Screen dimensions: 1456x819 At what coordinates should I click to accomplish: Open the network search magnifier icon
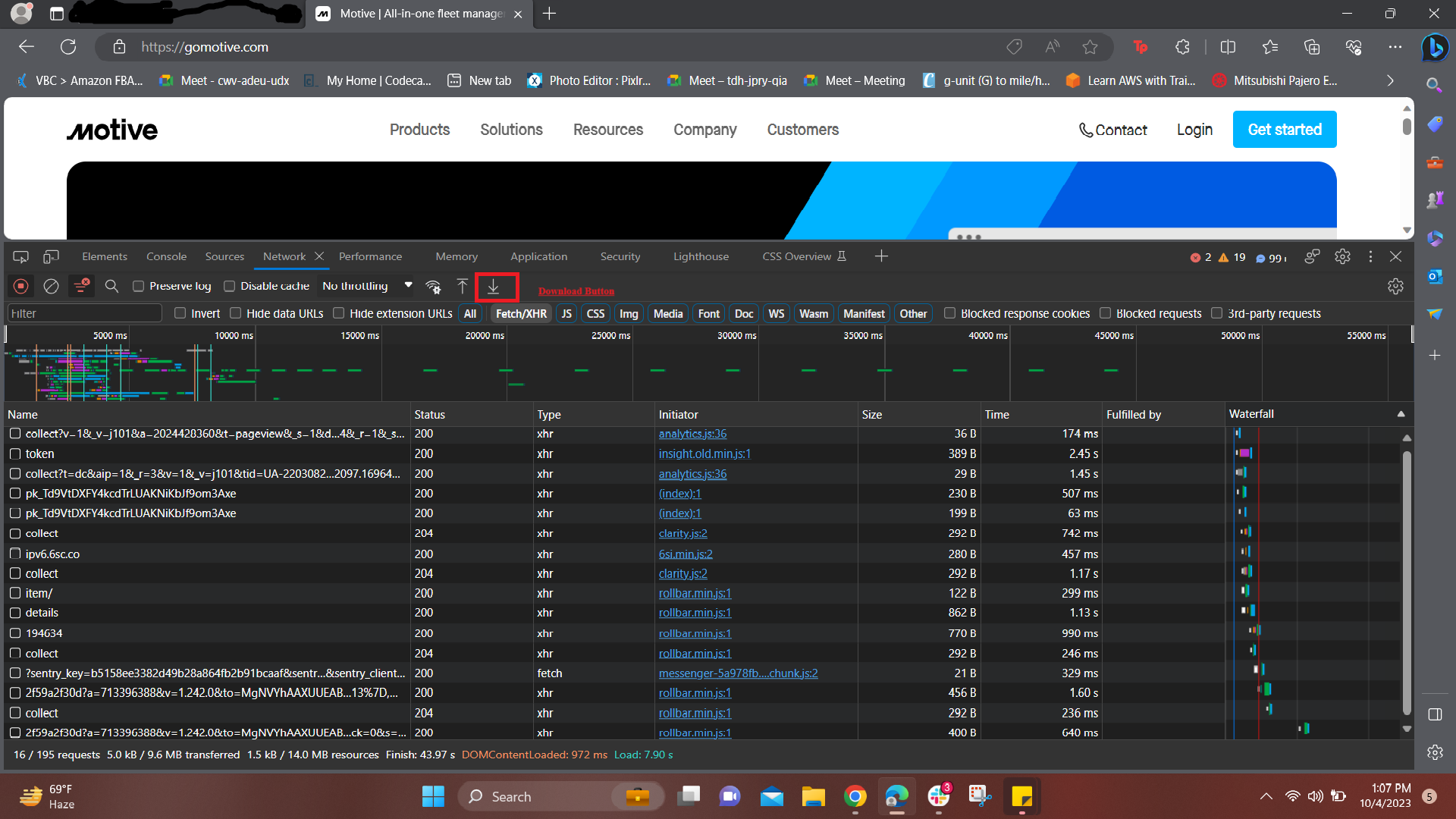111,286
